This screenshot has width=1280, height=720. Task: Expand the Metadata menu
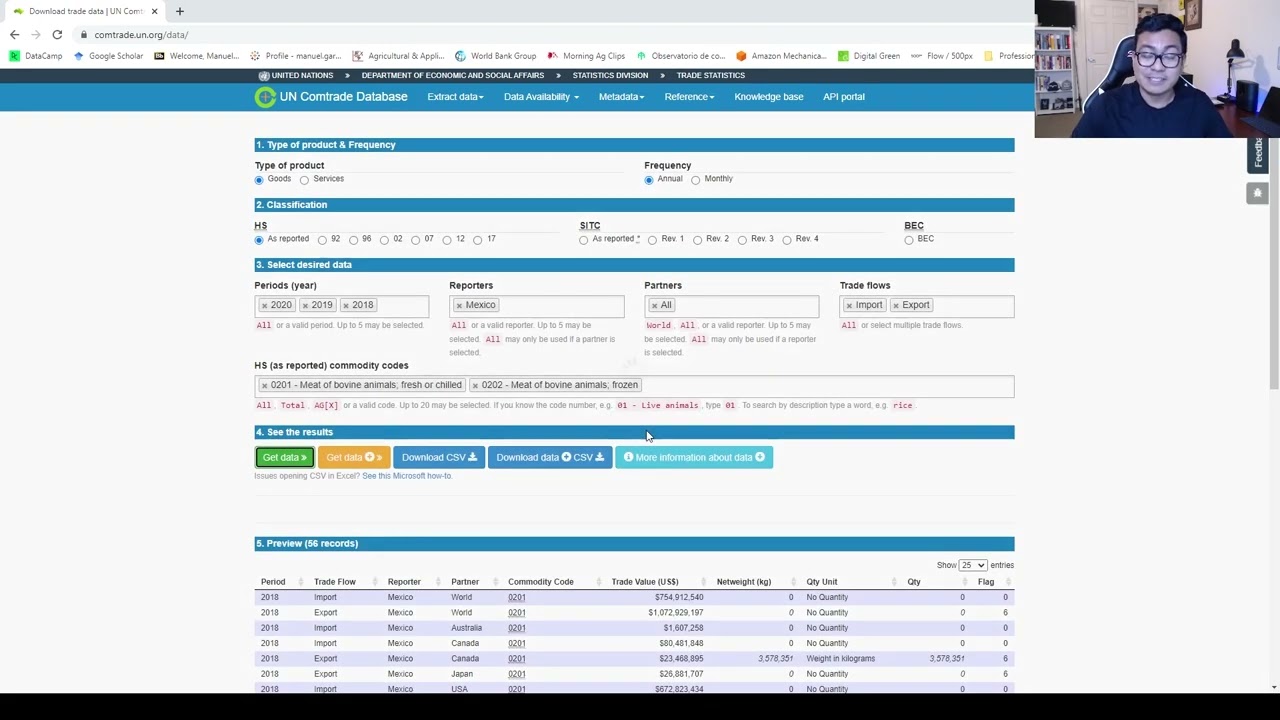[x=621, y=97]
